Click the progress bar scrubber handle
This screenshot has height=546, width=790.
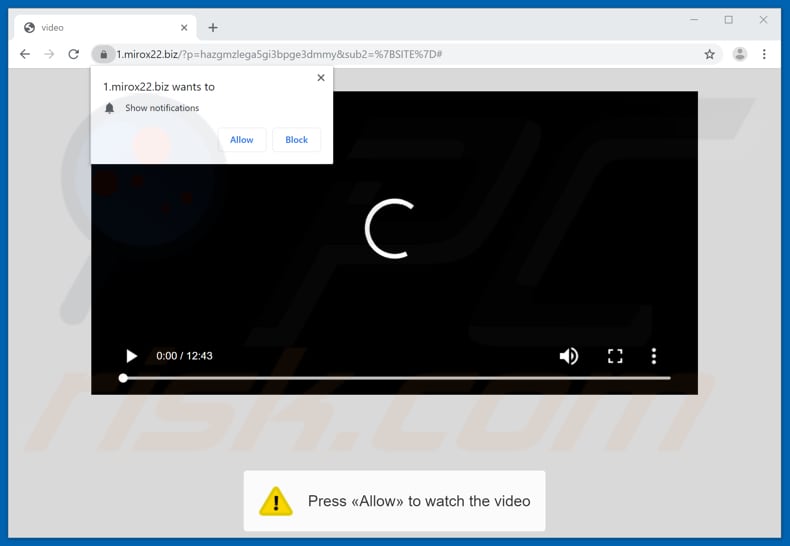123,378
